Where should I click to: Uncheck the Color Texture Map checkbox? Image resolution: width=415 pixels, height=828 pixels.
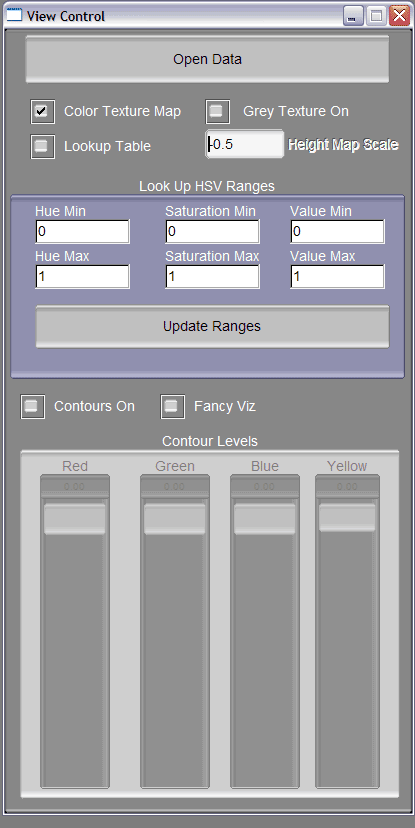42,111
